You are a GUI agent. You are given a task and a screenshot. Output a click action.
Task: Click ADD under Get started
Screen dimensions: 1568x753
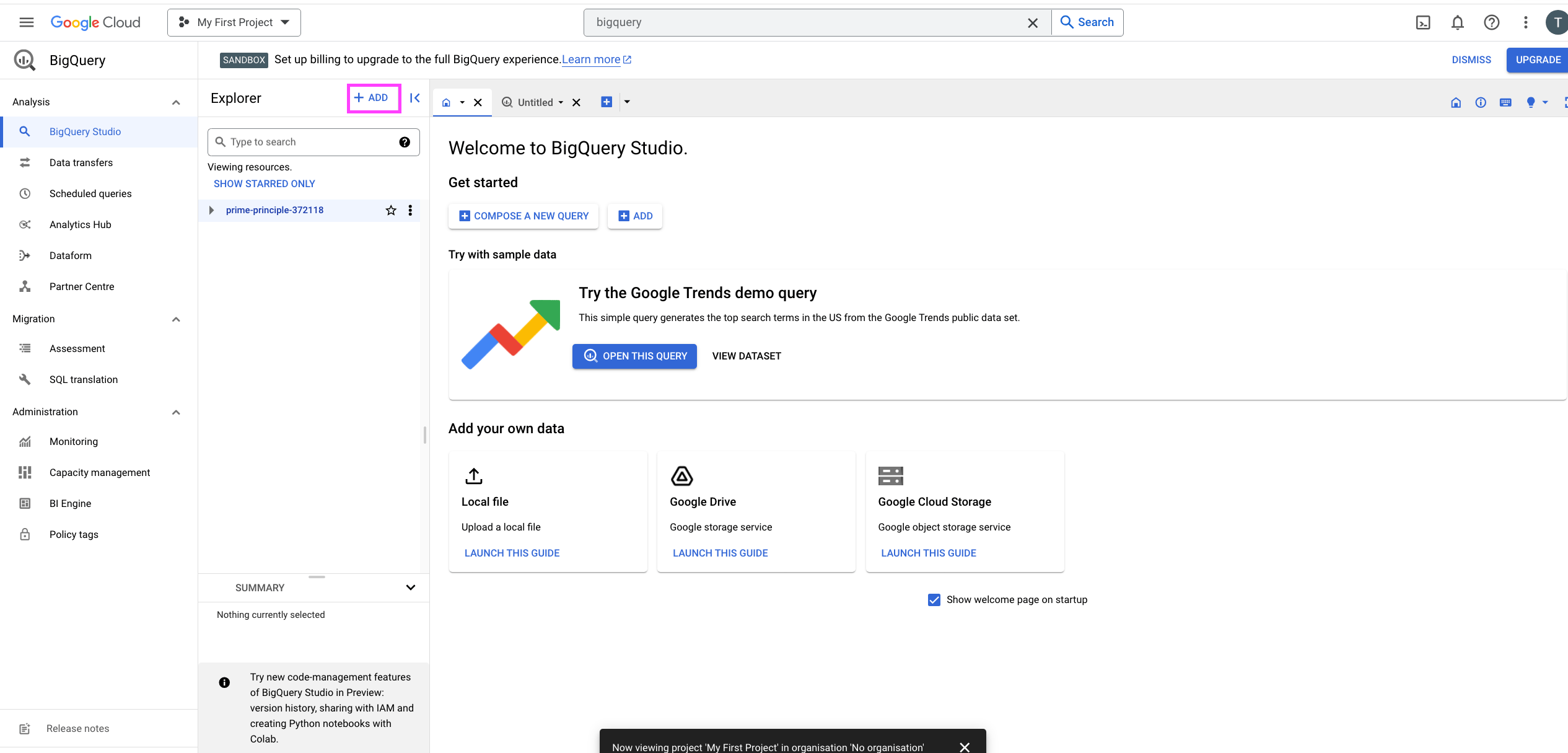coord(635,216)
